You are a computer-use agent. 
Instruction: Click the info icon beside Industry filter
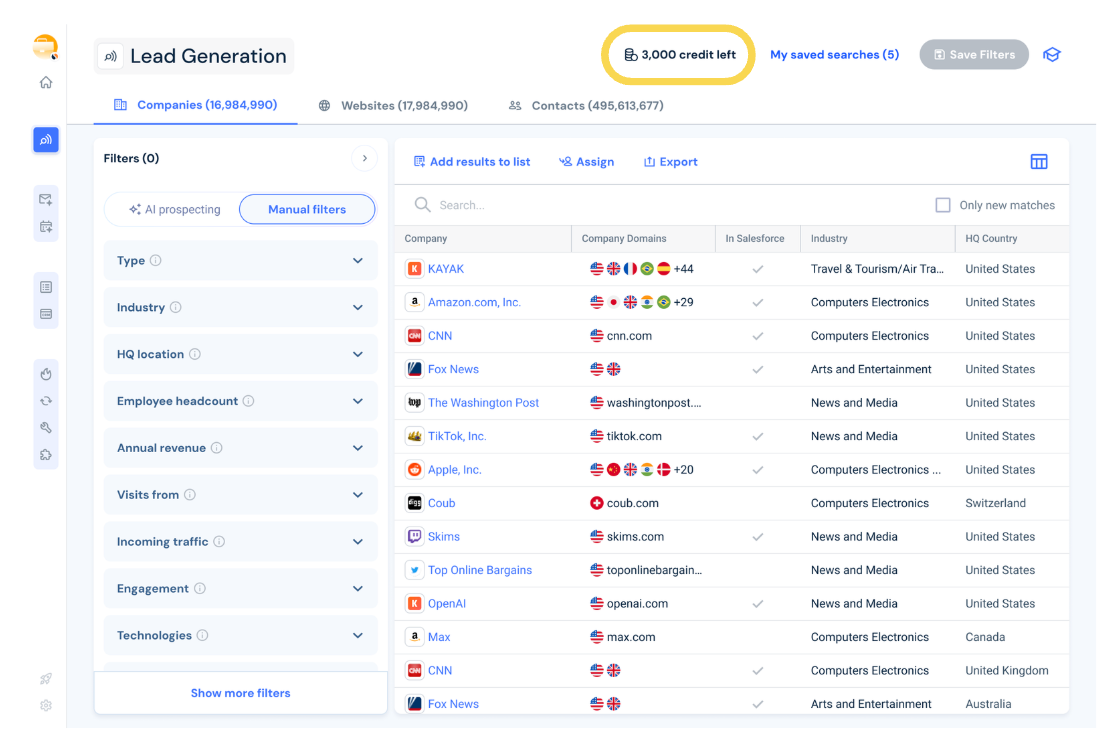[176, 308]
